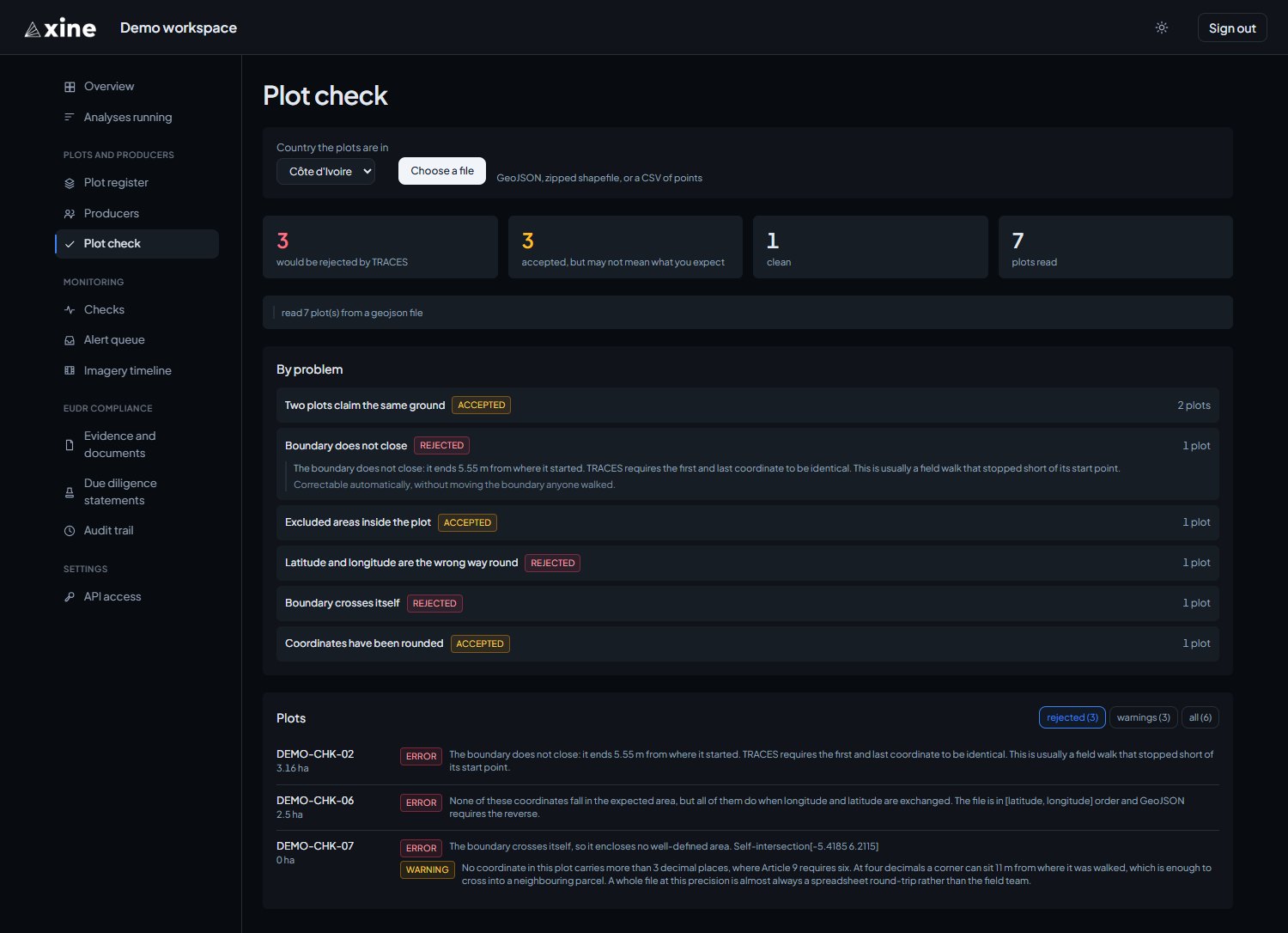Click the DEMO-CHK-06 plot ID

(x=315, y=801)
